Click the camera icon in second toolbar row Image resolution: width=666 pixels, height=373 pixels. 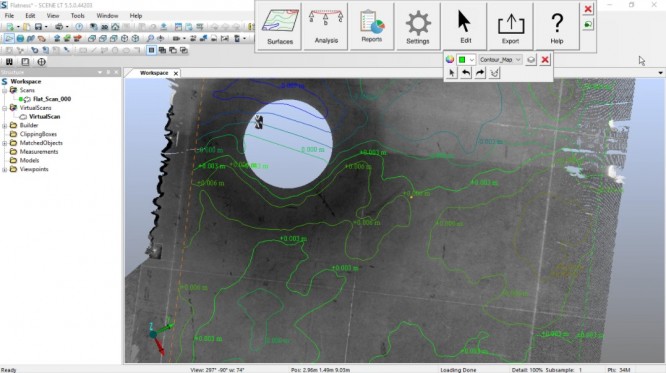click(176, 39)
